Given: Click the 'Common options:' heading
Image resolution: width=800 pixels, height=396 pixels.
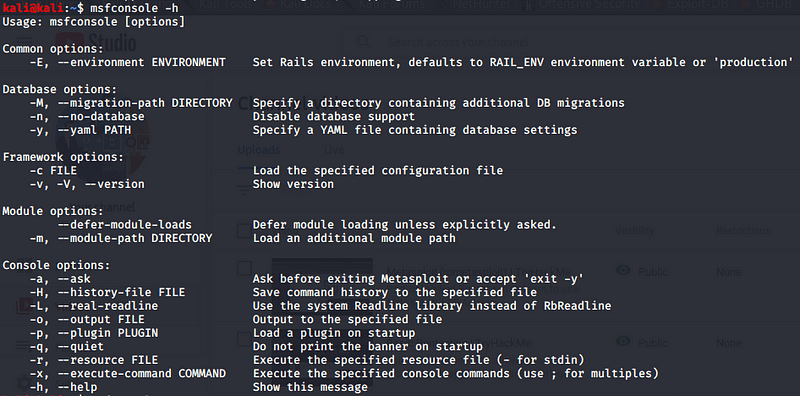Looking at the screenshot, I should pyautogui.click(x=53, y=49).
